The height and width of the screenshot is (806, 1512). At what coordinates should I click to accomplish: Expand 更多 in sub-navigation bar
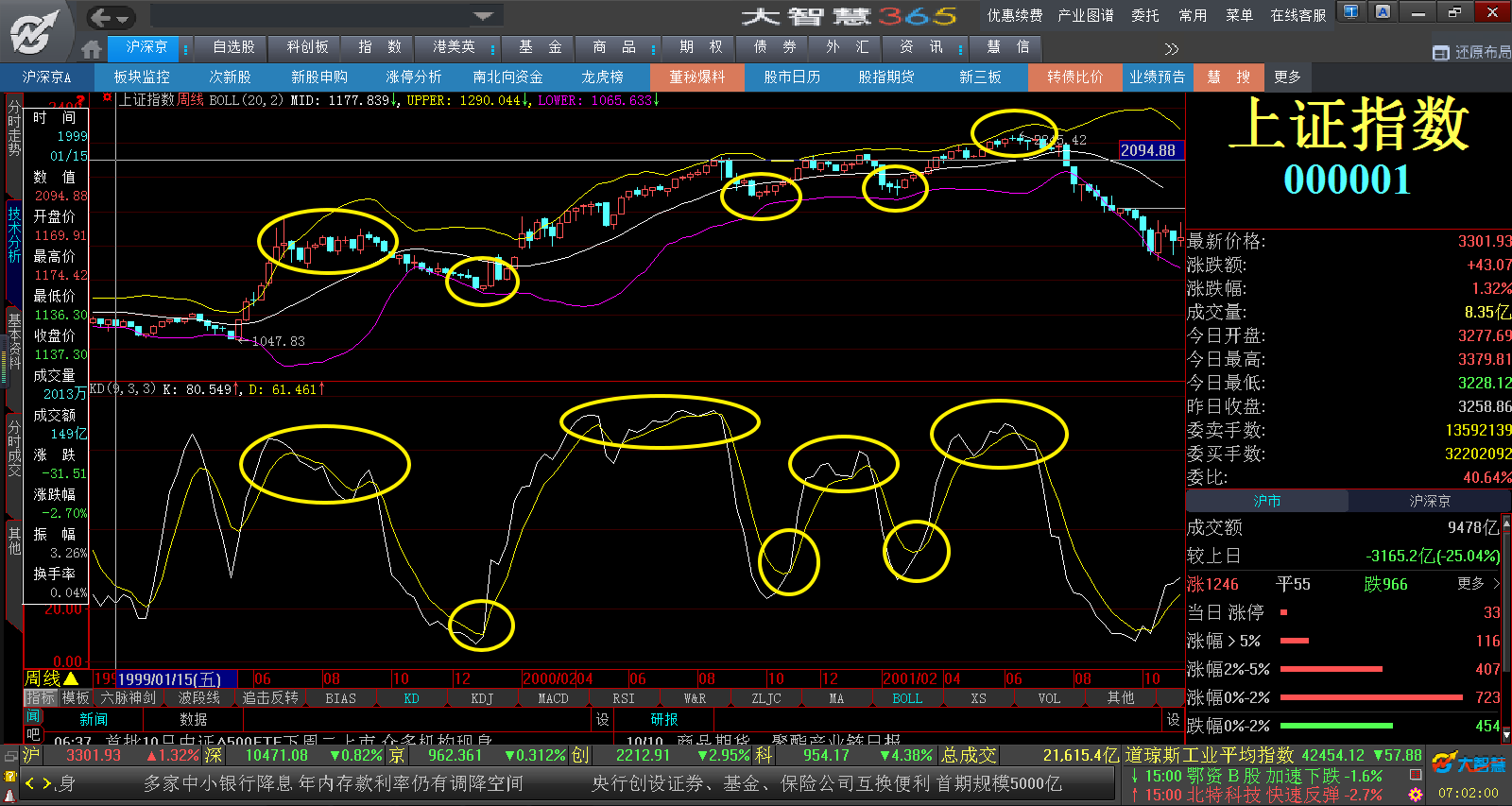(1287, 77)
